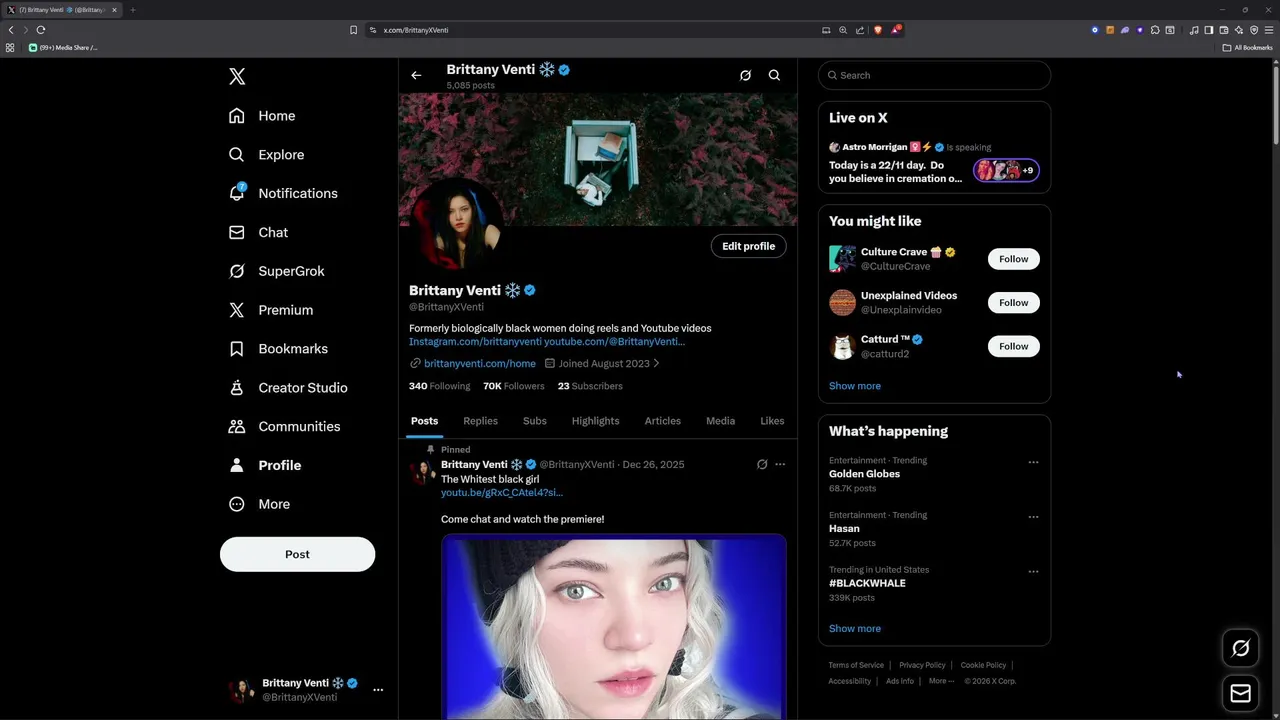Switch to the Articles tab

tap(662, 421)
